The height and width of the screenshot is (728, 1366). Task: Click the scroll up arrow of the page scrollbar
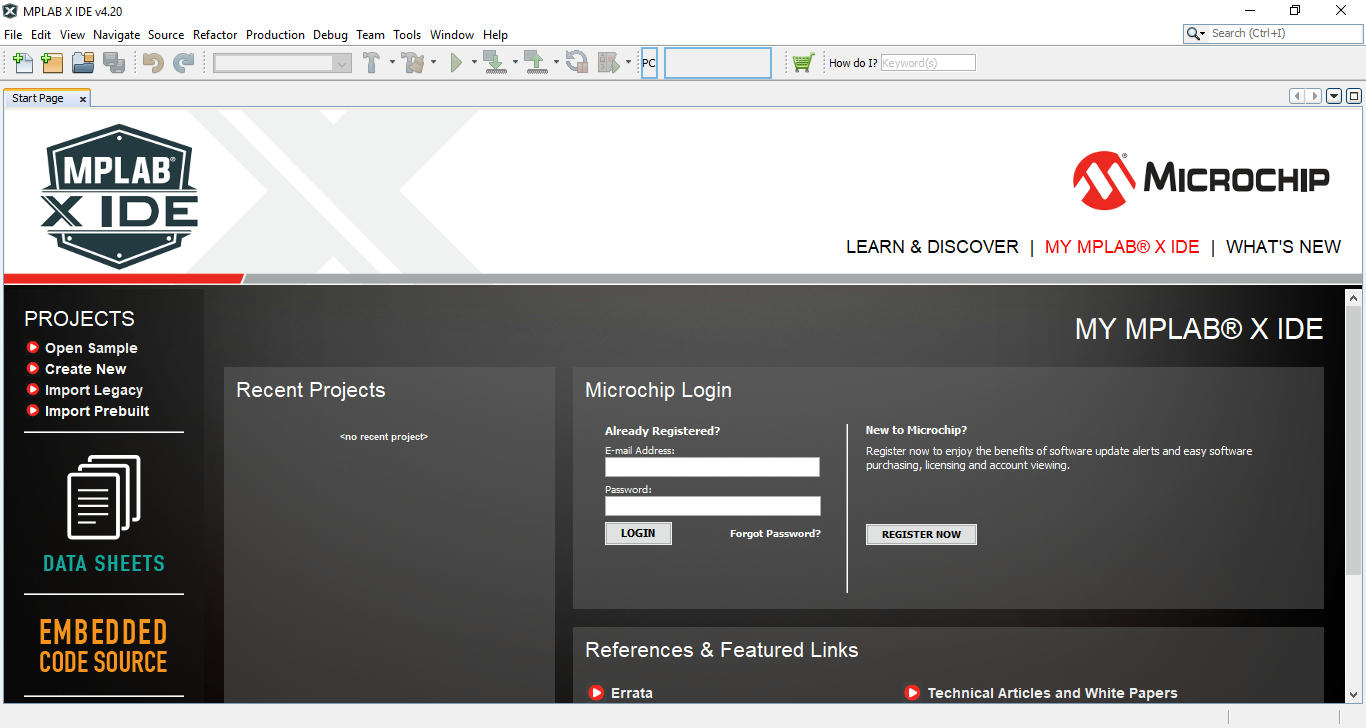point(1354,298)
